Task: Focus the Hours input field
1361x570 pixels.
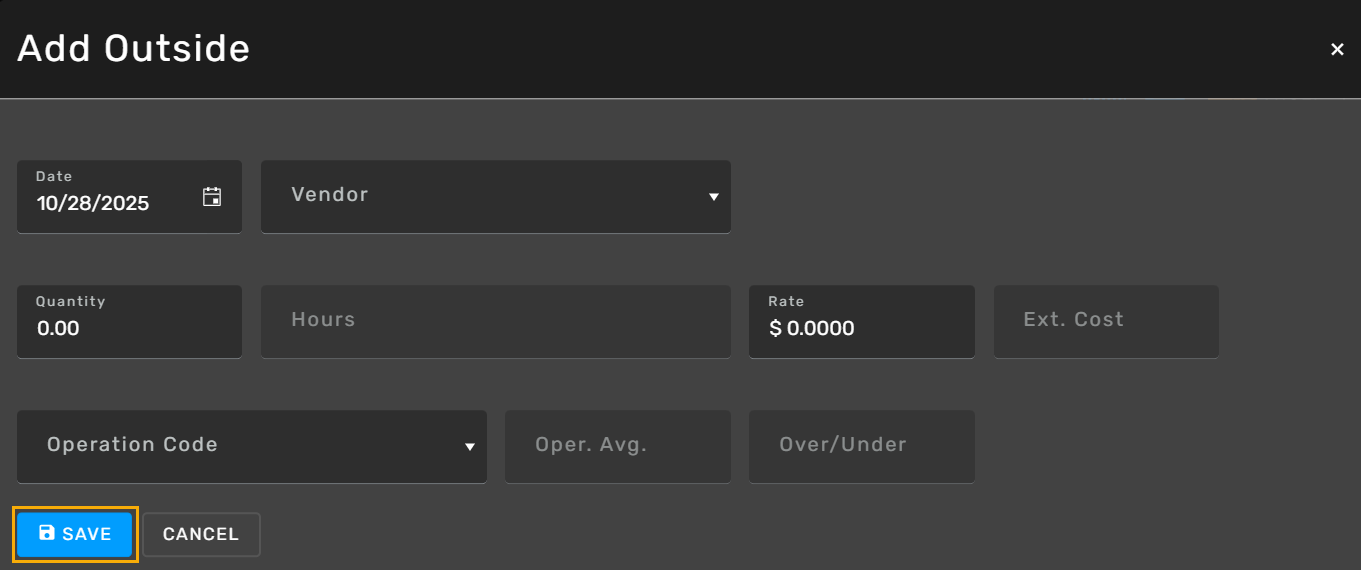Action: coord(495,321)
